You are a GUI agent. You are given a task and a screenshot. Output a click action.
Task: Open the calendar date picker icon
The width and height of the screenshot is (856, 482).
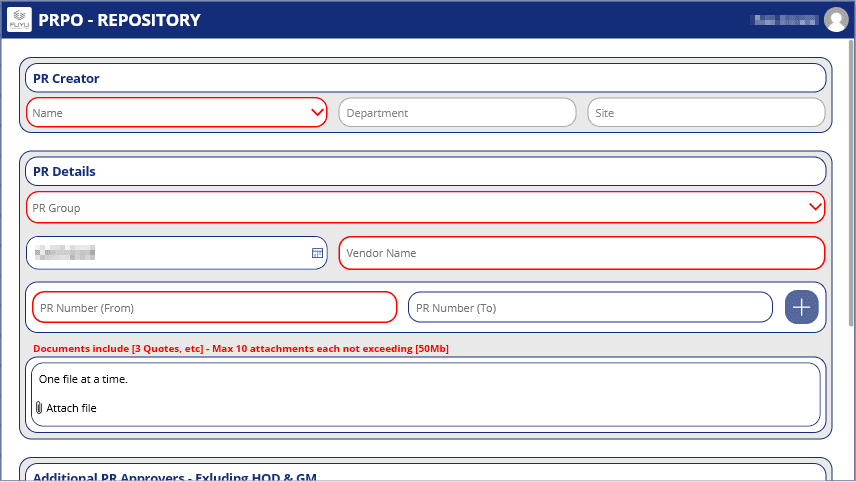[x=317, y=254]
